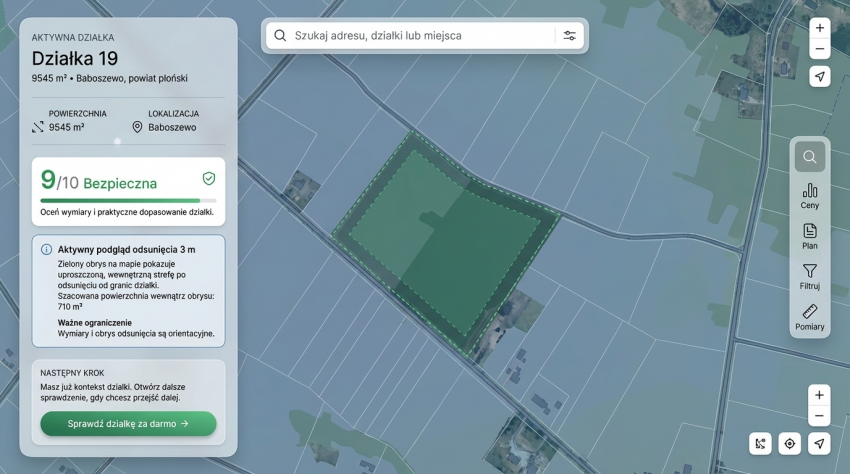Zoom out with minus button below side toolbar

[x=820, y=416]
